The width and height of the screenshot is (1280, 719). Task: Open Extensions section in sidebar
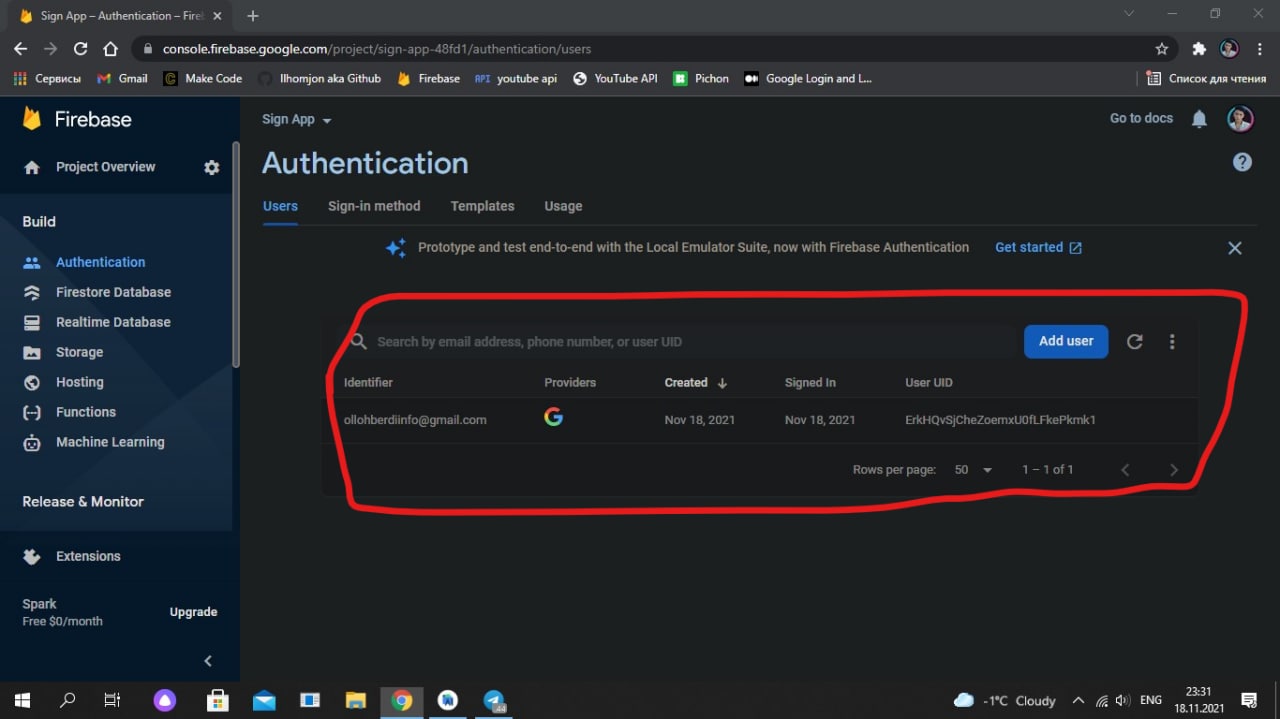point(88,556)
